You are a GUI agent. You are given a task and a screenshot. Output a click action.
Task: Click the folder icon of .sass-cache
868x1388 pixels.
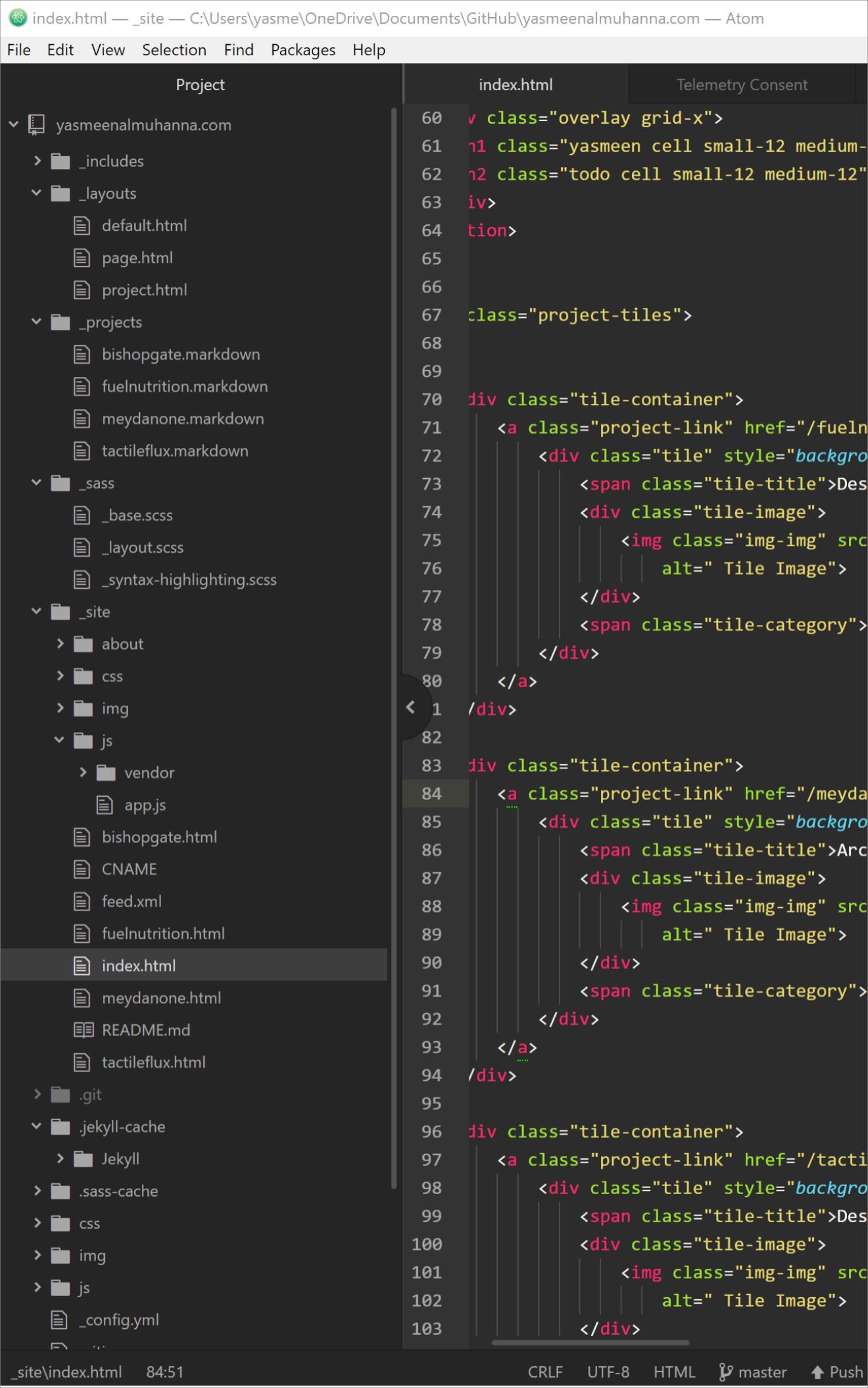(60, 1191)
